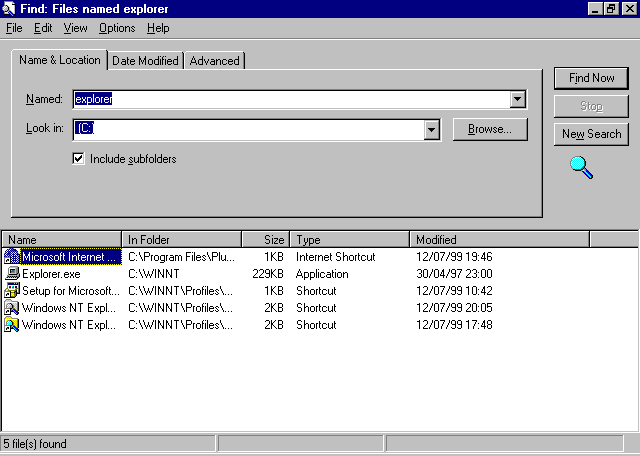Switch to the Advanced tab
640x456 pixels.
coord(215,61)
